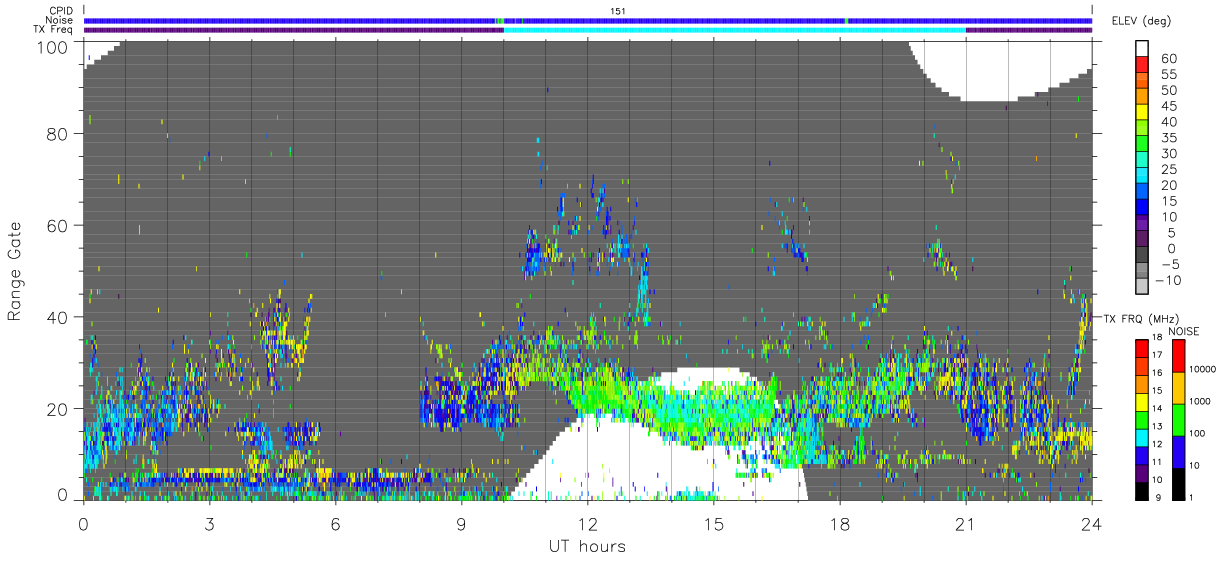Click the CPID label at top left
Image resolution: width=1228 pixels, height=567 pixels.
[x=60, y=11]
